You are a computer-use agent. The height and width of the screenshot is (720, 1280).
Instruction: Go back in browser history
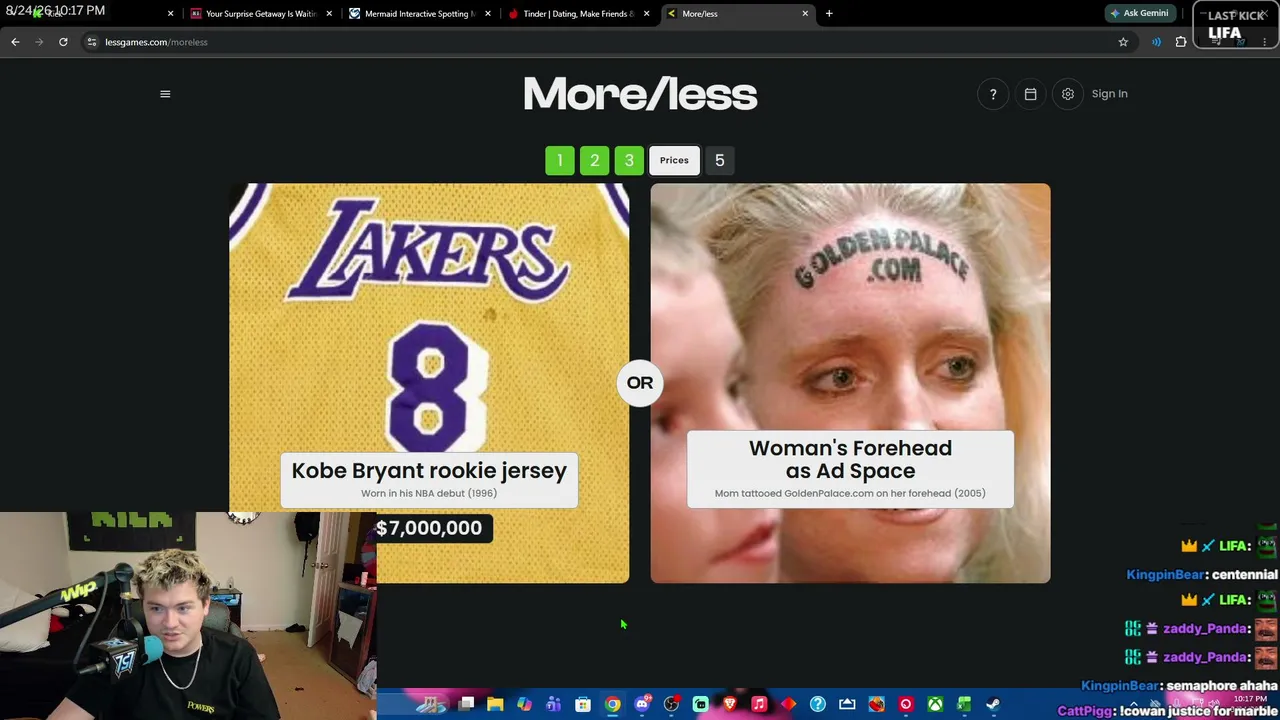point(15,42)
